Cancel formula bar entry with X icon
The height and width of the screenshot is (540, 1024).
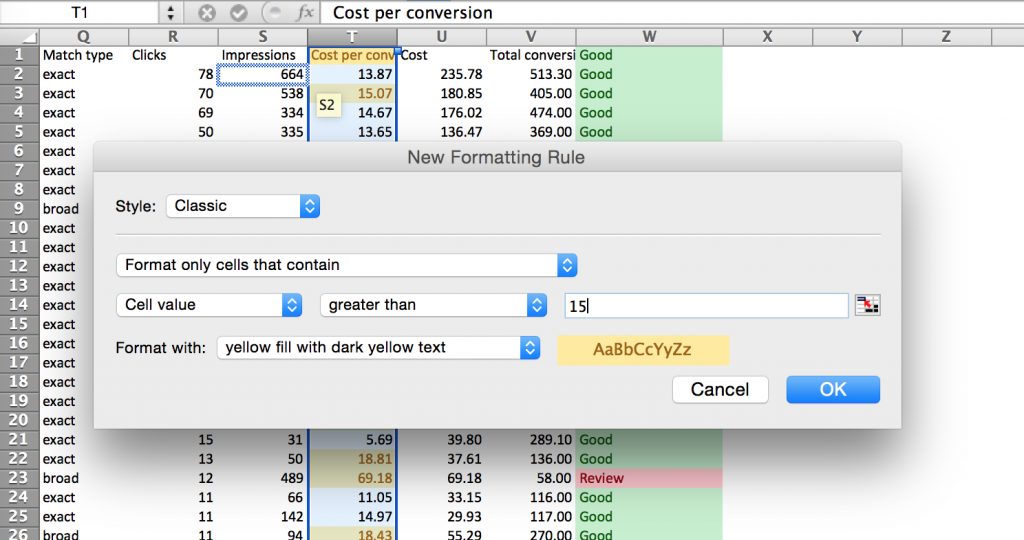[207, 12]
